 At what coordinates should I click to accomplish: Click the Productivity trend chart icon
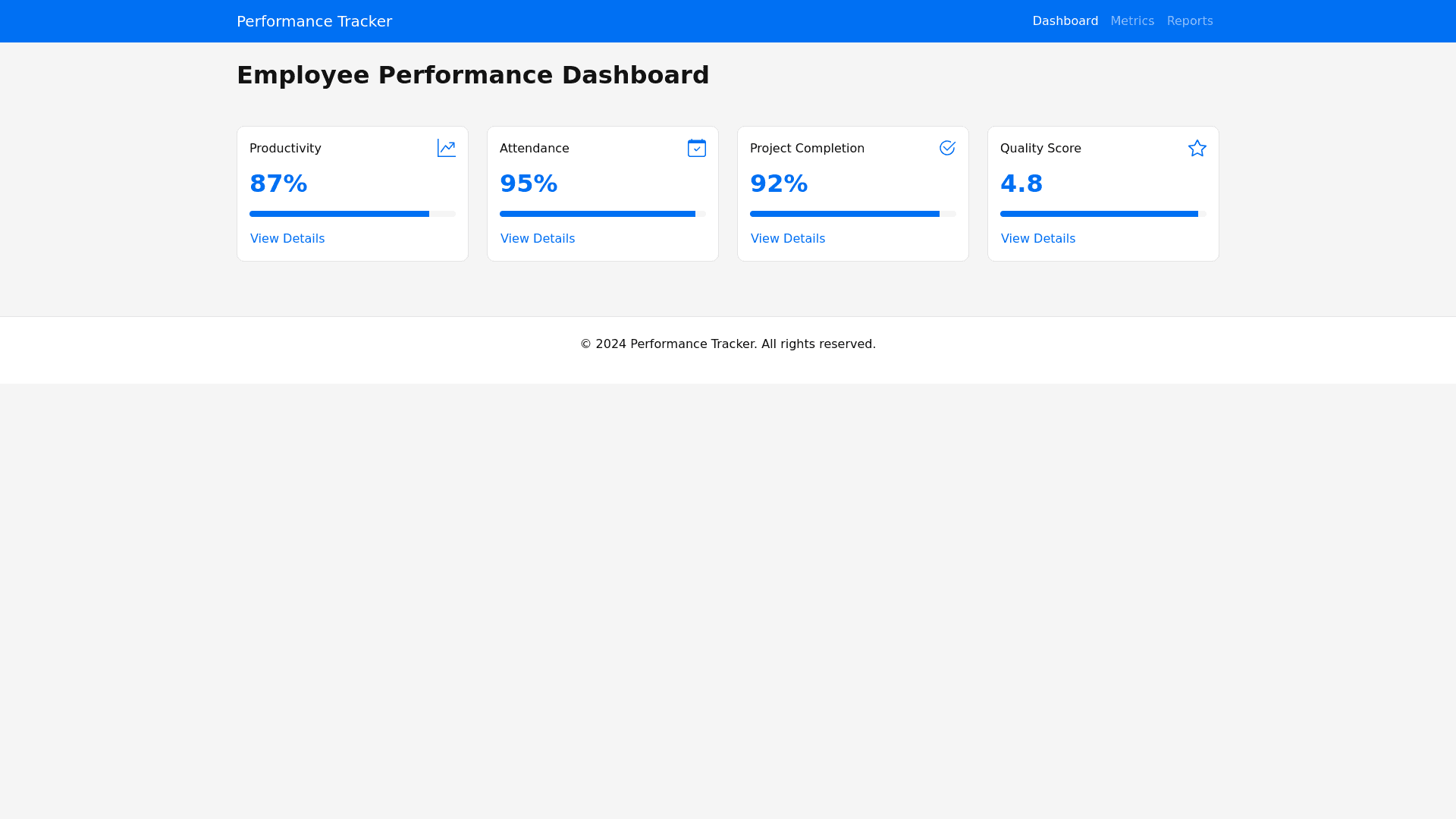[446, 149]
